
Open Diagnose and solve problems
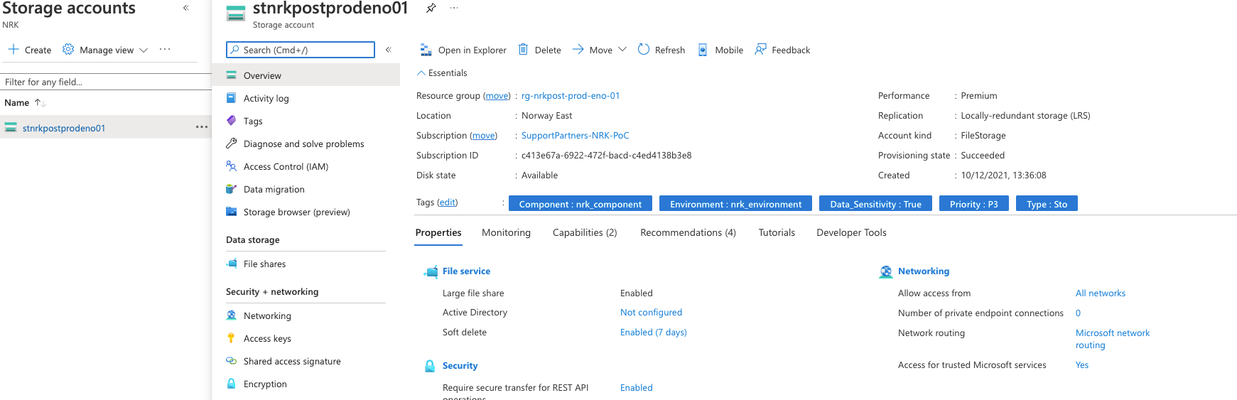tap(306, 144)
